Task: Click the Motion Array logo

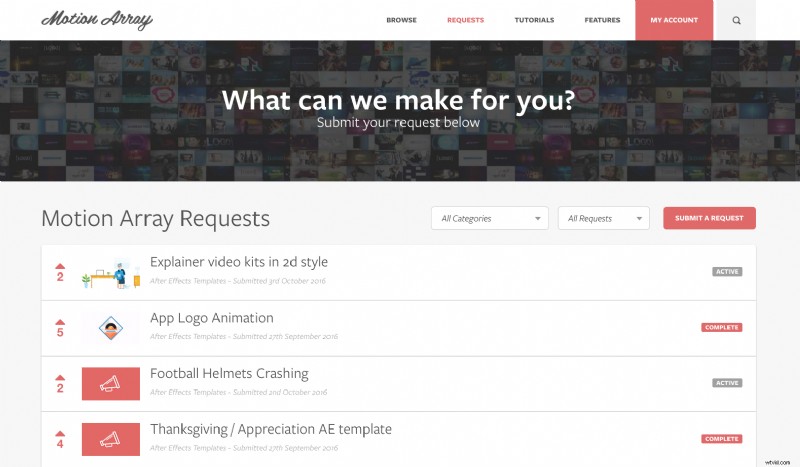Action: [x=97, y=19]
